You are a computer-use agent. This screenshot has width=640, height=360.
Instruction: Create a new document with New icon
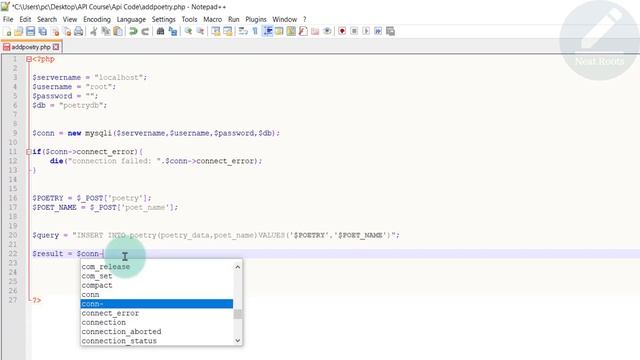[7, 31]
